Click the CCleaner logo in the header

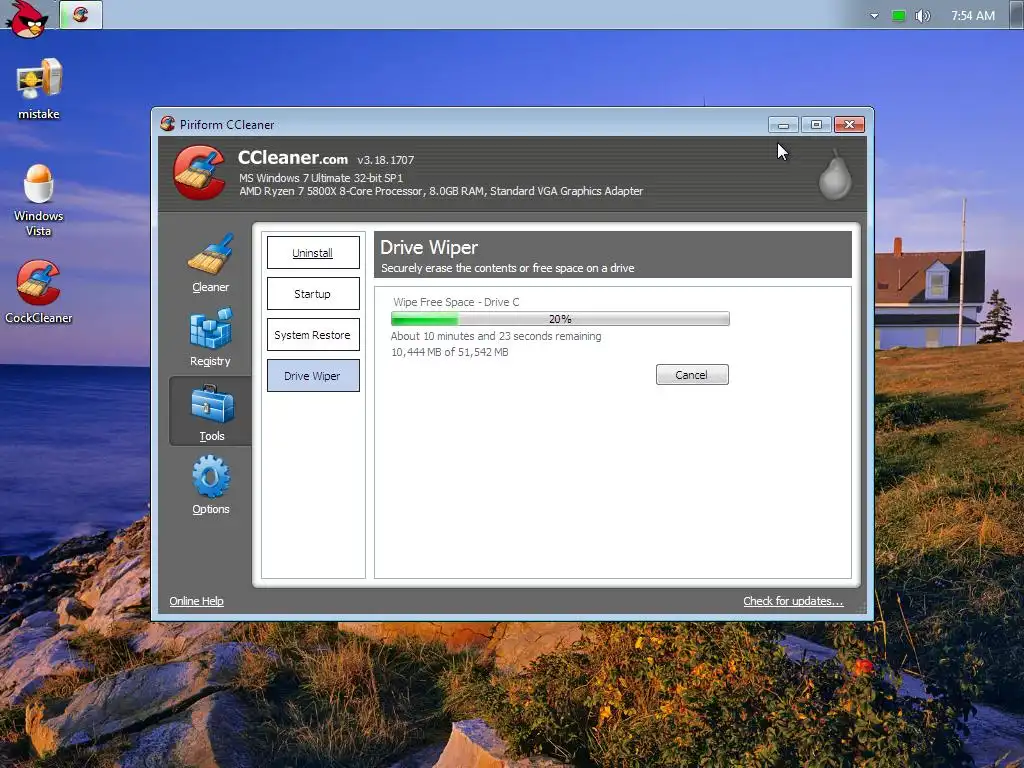click(200, 173)
